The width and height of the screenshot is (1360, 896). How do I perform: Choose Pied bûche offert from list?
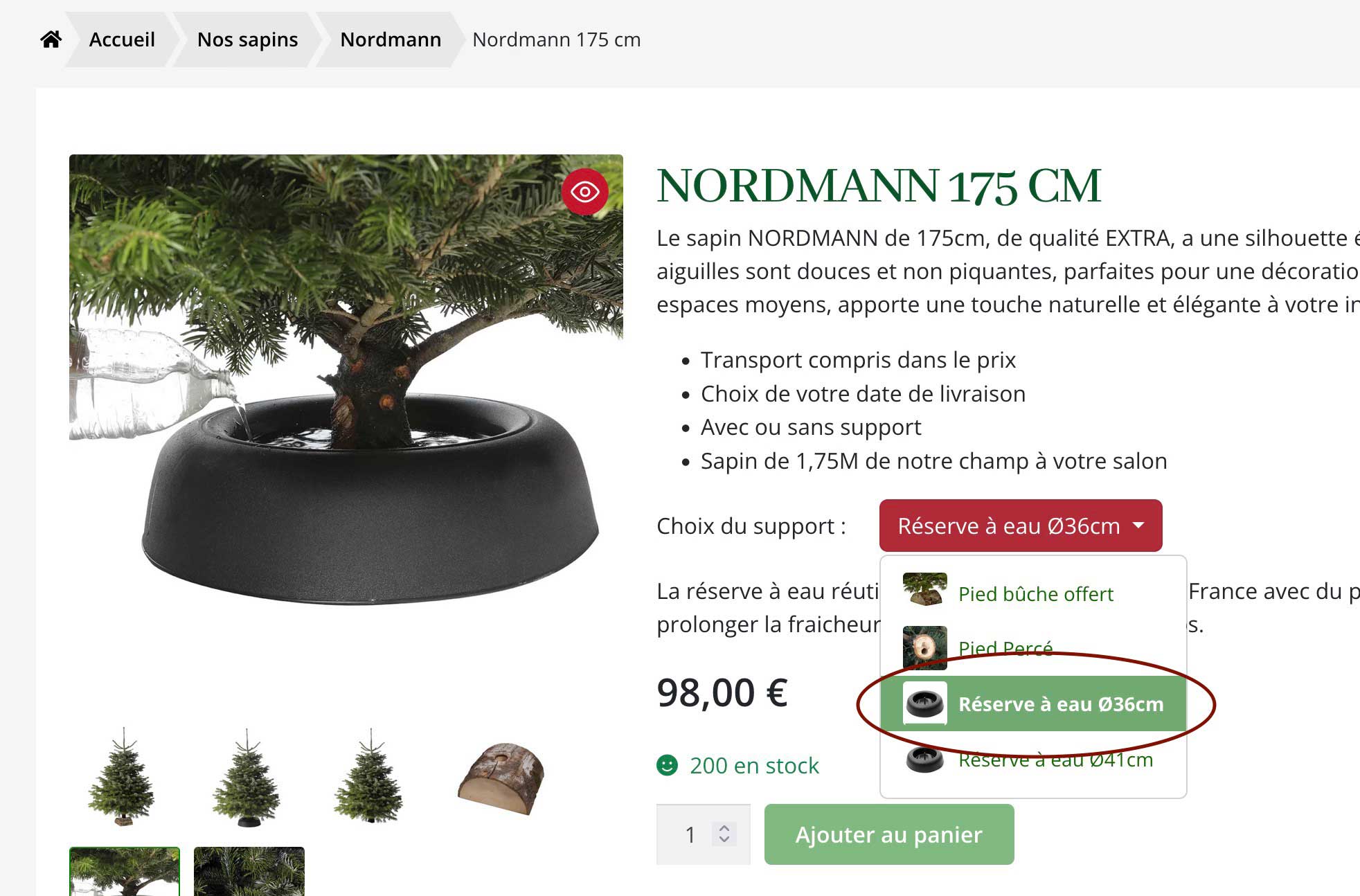click(1033, 593)
